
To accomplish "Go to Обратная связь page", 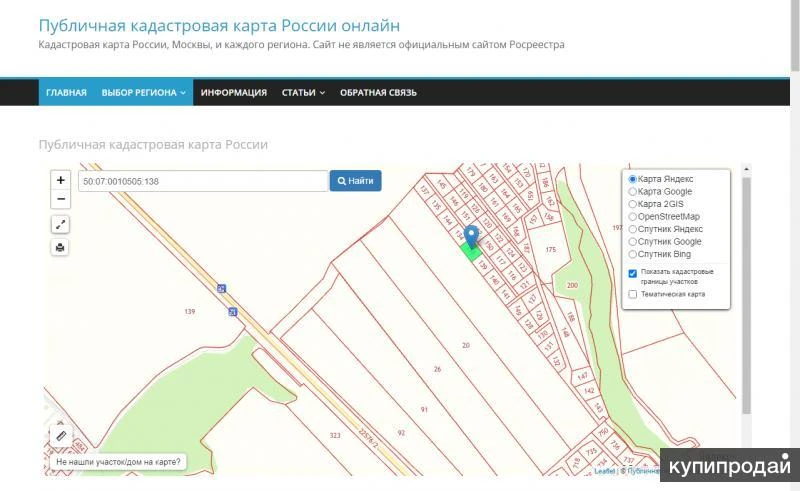I will click(378, 93).
